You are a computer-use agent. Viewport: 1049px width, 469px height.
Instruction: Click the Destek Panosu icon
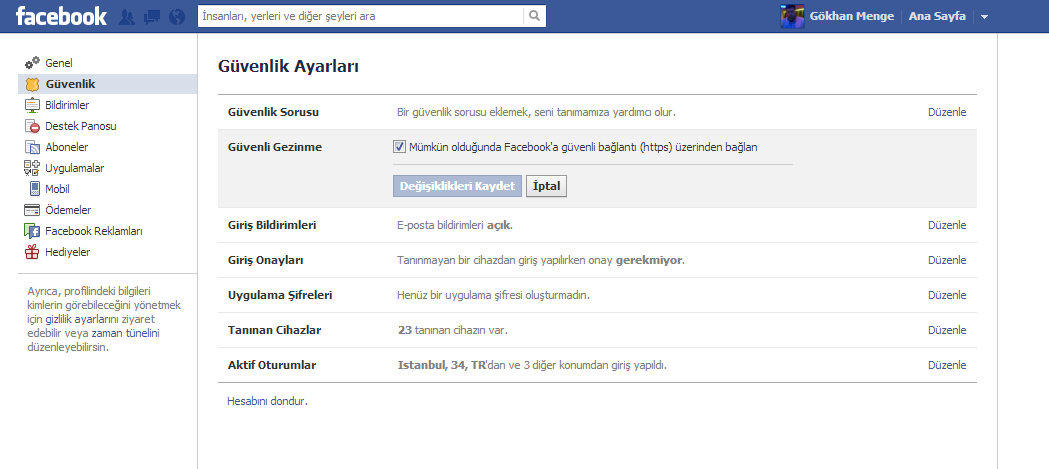pos(32,126)
